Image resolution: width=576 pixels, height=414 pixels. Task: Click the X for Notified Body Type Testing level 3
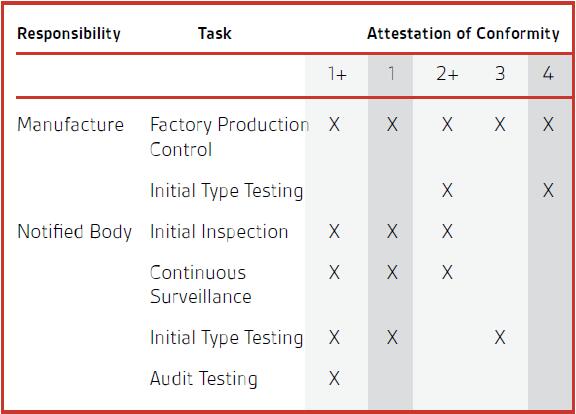500,337
